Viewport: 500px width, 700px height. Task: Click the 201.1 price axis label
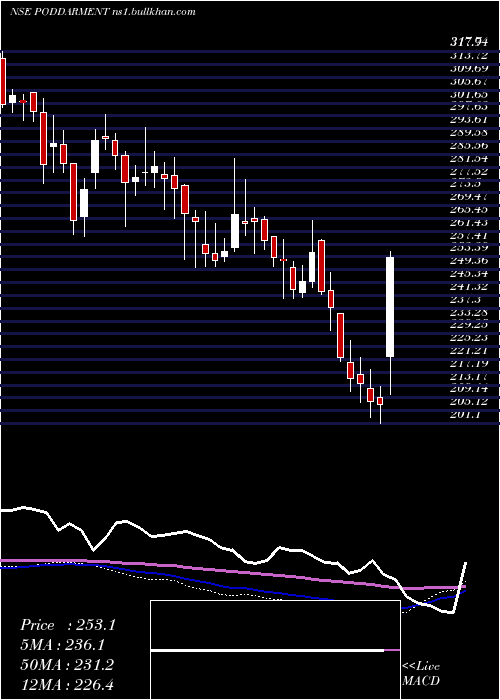468,415
